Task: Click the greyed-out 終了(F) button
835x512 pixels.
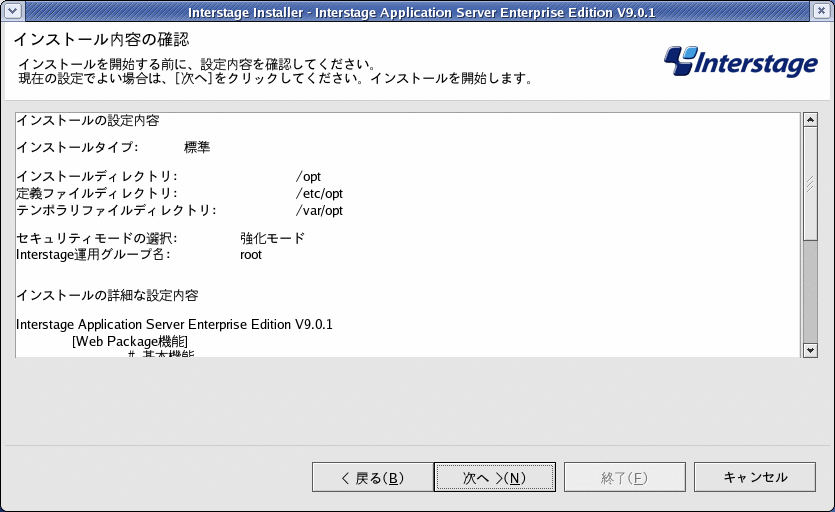Action: [625, 477]
